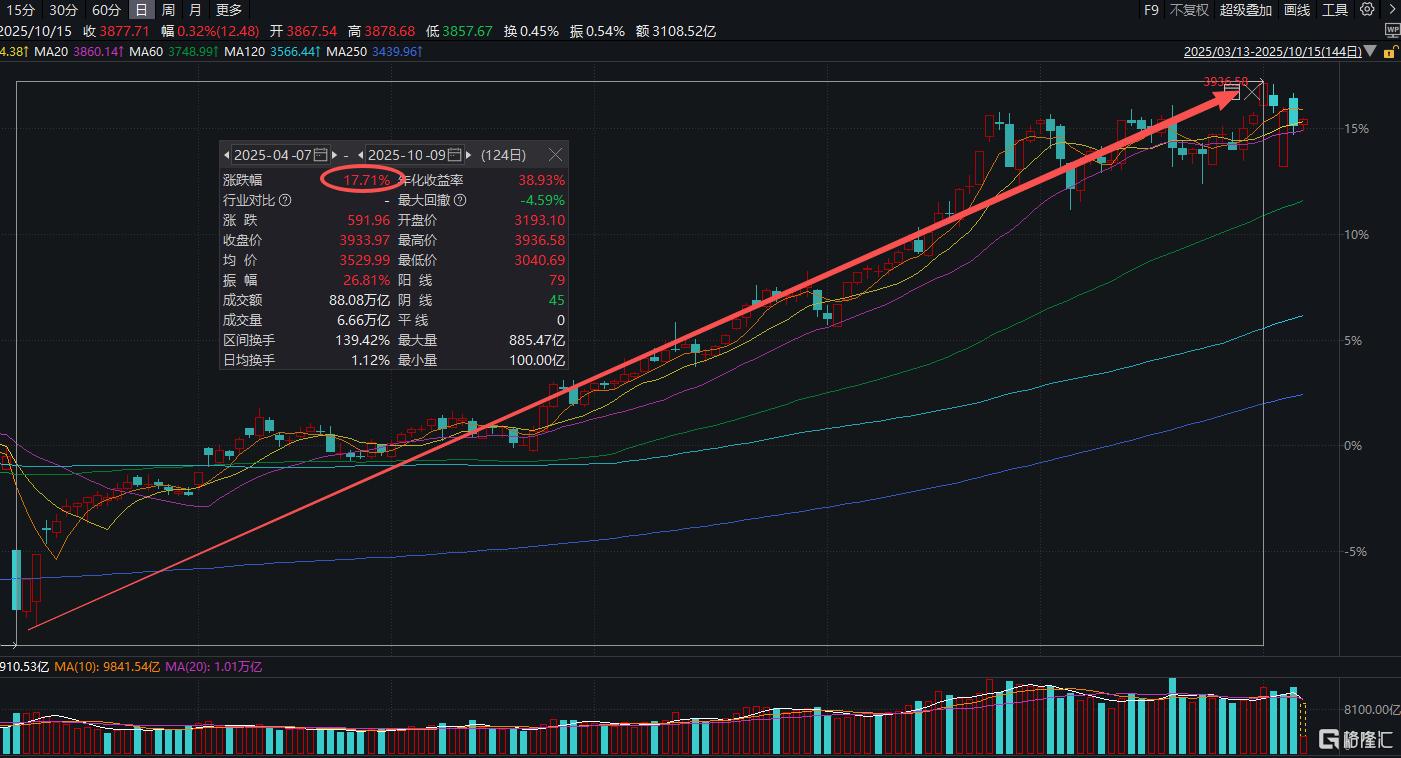The height and width of the screenshot is (758, 1401).
Task: Toggle 超级叠加 overlay option
Action: pyautogui.click(x=1245, y=10)
